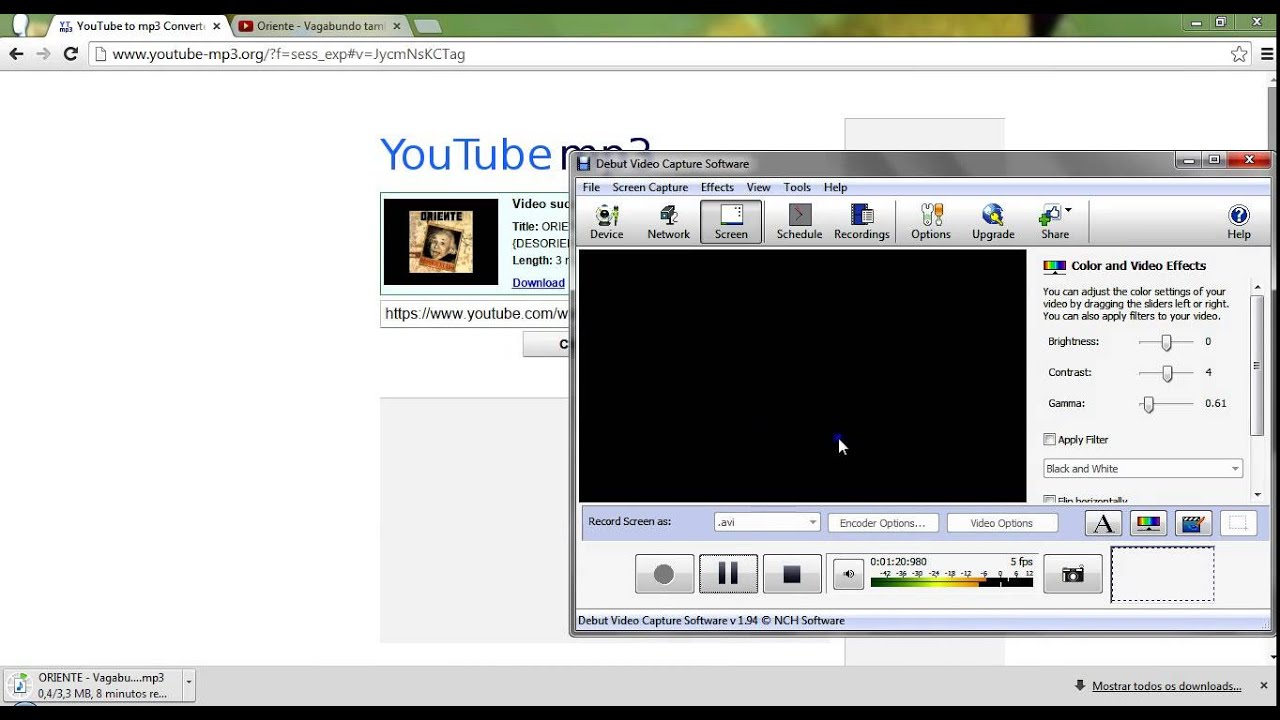Viewport: 1280px width, 720px height.
Task: Open the Device capture source
Action: click(x=606, y=222)
